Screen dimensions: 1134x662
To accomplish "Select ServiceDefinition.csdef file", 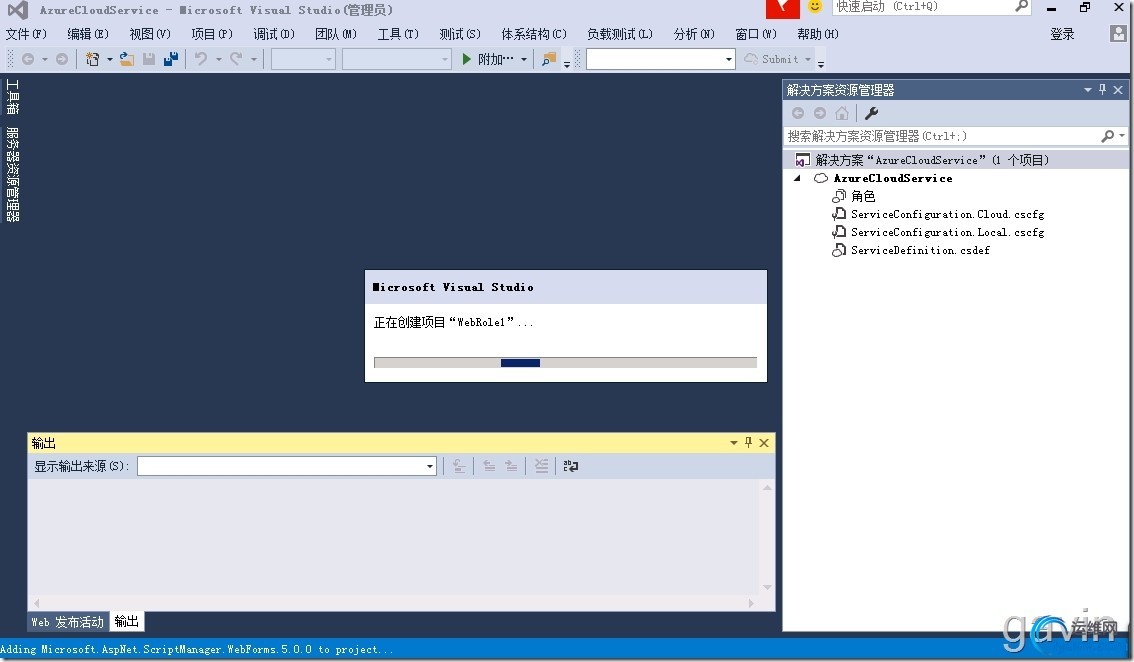I will pyautogui.click(x=911, y=250).
